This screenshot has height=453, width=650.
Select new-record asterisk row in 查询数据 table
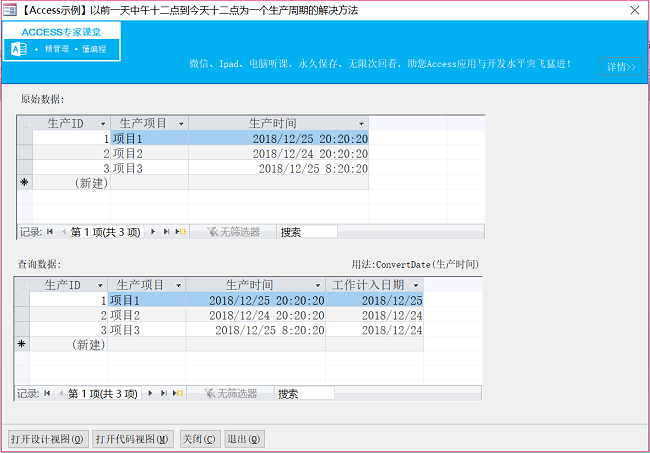point(22,344)
